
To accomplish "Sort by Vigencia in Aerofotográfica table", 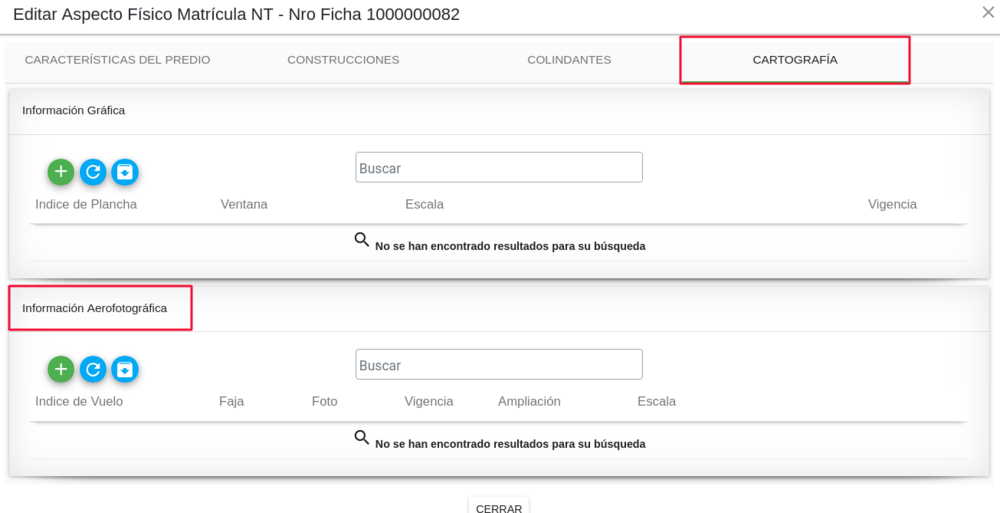I will [x=429, y=401].
